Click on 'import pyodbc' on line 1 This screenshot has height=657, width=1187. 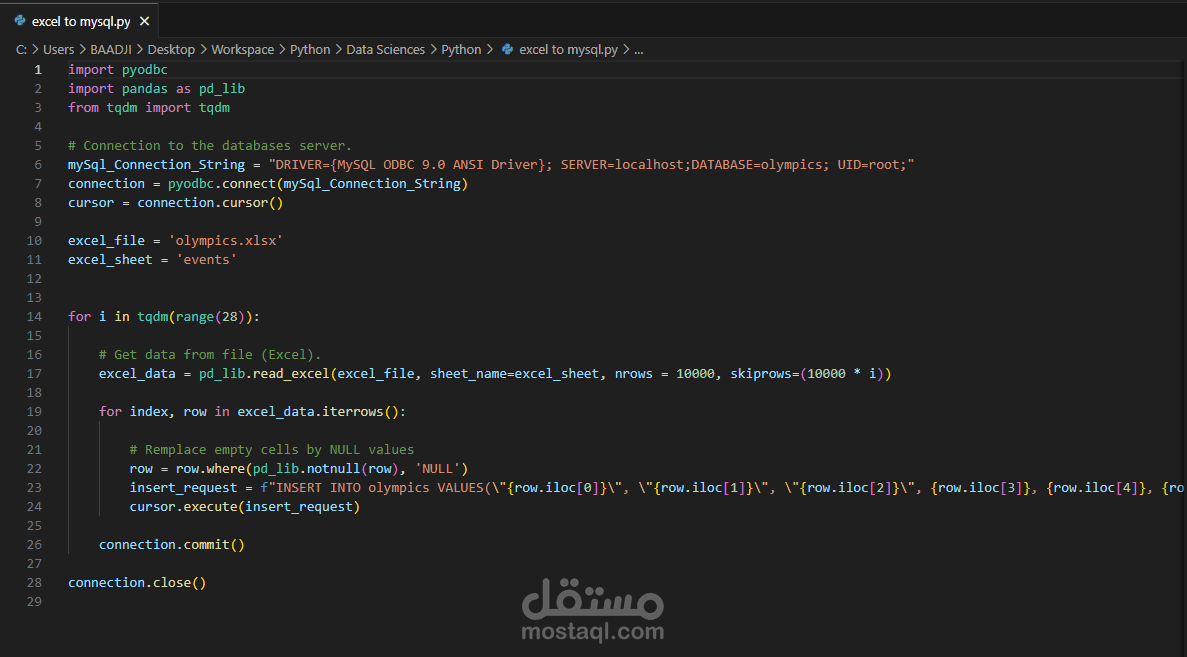click(x=117, y=70)
